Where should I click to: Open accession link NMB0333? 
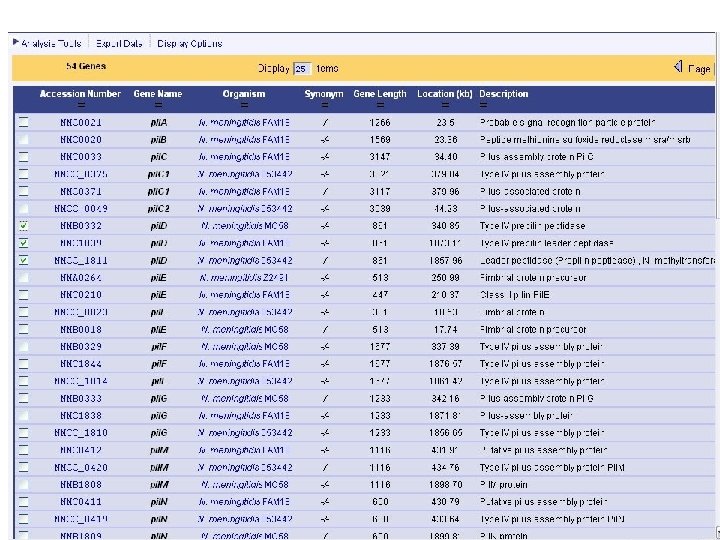[81, 399]
